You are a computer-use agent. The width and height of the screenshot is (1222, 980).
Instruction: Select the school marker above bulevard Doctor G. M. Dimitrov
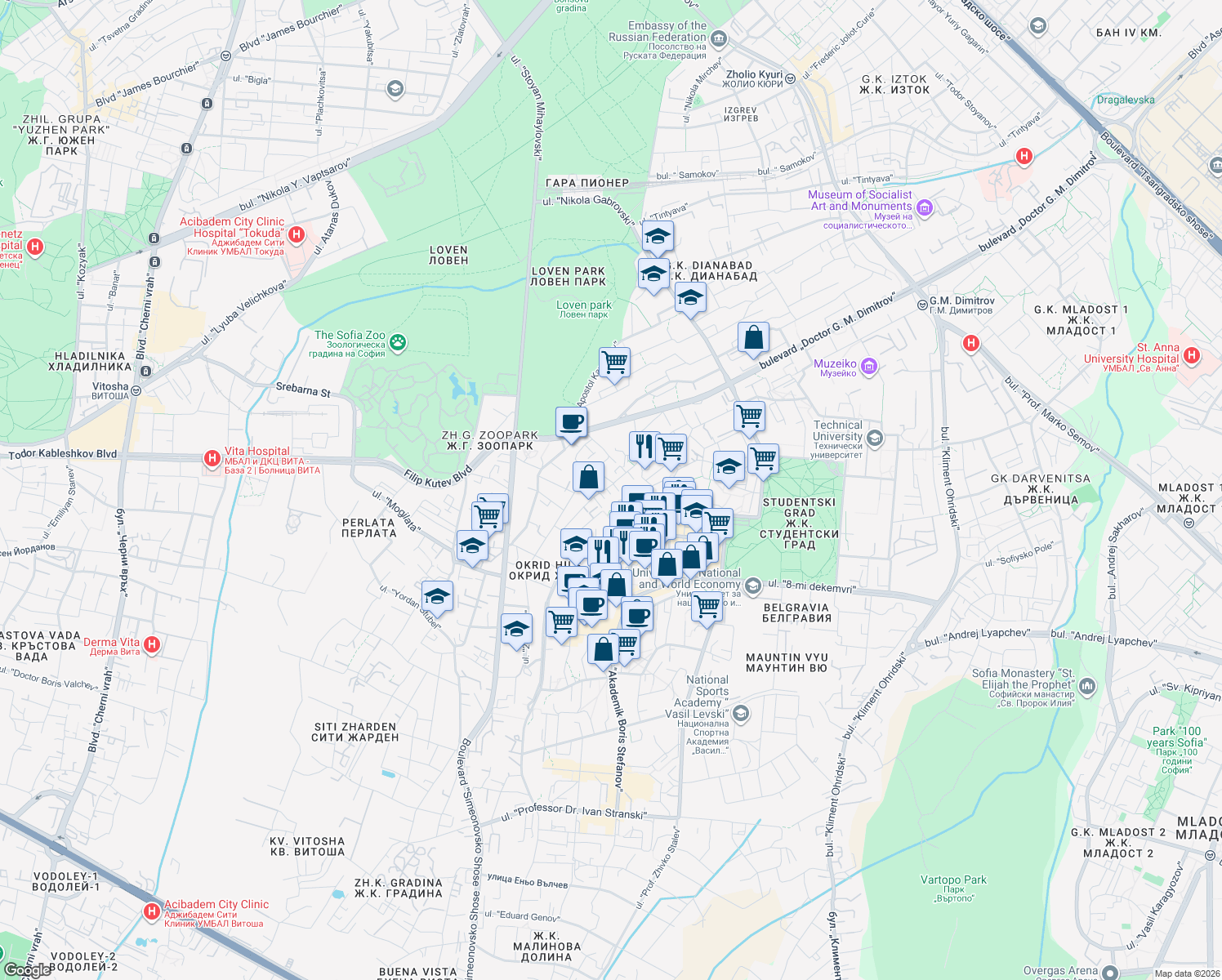point(690,300)
